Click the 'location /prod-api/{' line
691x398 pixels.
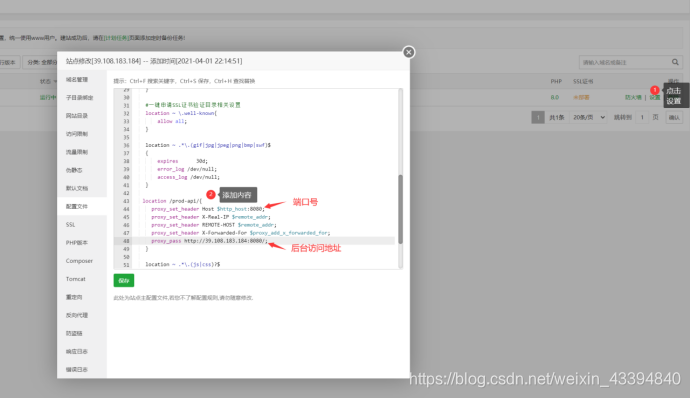[x=172, y=201]
